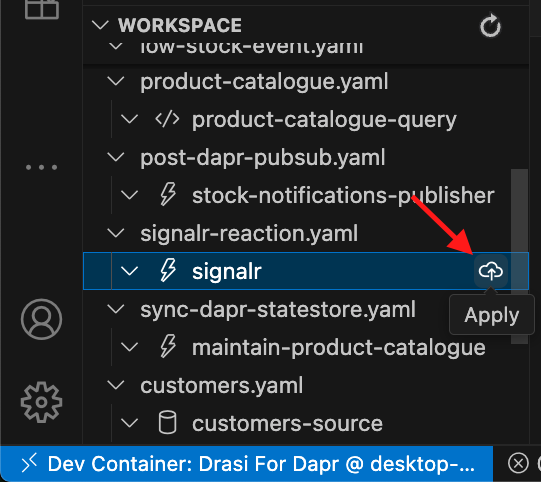Image resolution: width=541 pixels, height=482 pixels.
Task: Select the stock-notifications-publisher reaction
Action: [x=343, y=195]
